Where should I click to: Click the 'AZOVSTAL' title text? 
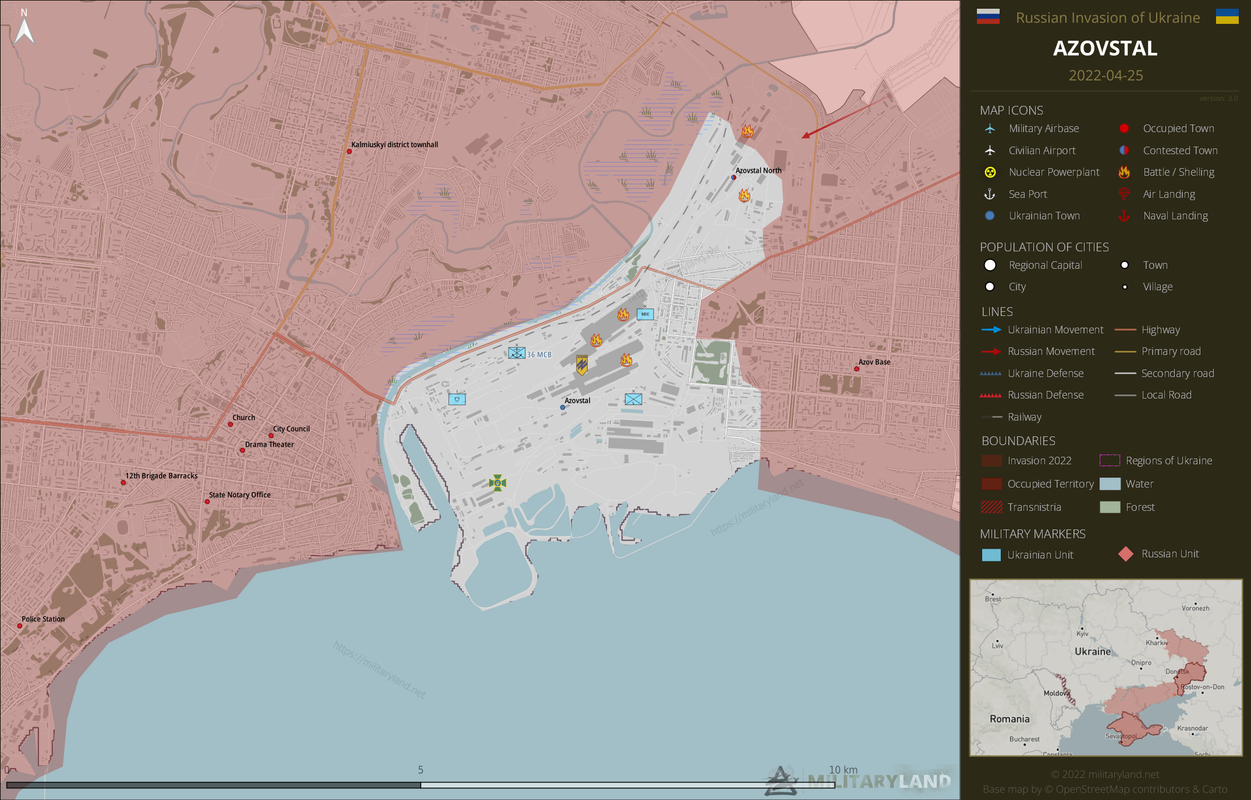1105,48
